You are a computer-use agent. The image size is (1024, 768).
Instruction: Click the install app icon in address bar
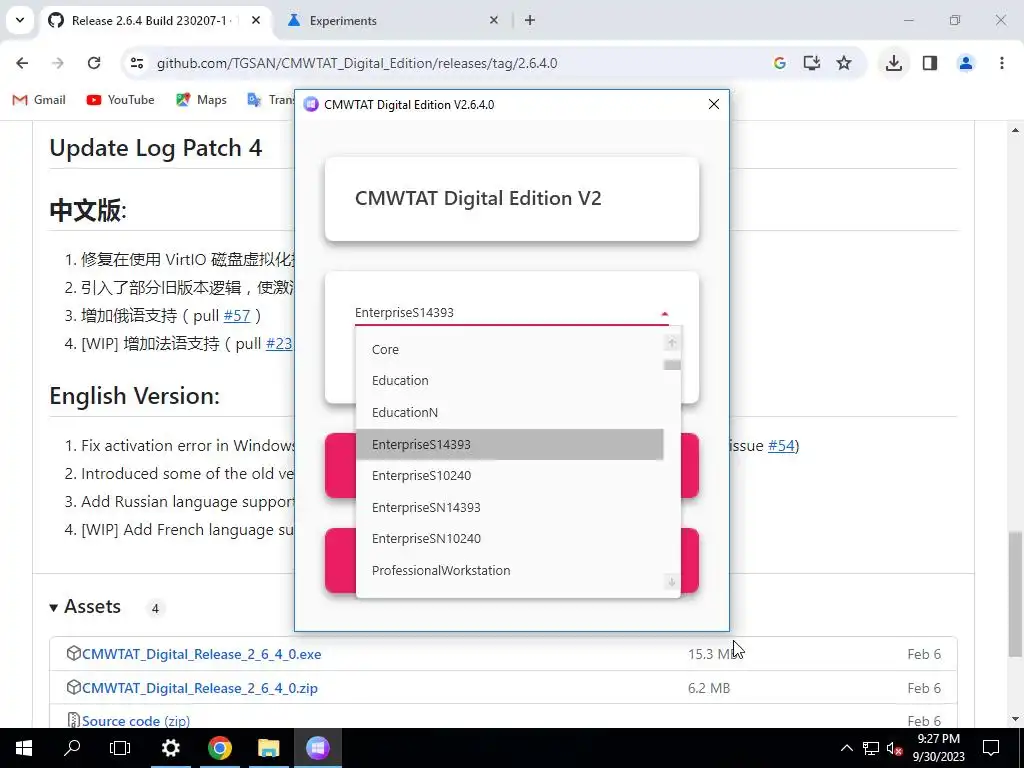[812, 63]
